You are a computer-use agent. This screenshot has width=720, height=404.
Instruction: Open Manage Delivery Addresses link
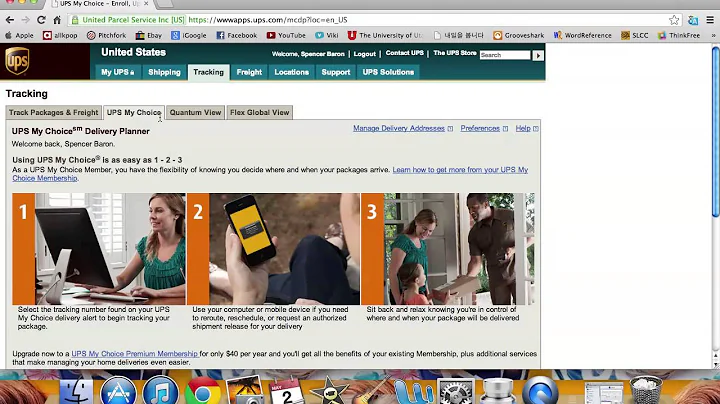(399, 129)
